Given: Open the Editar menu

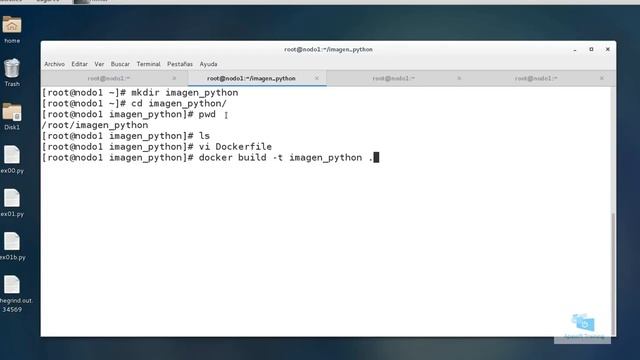Looking at the screenshot, I should click(x=79, y=64).
